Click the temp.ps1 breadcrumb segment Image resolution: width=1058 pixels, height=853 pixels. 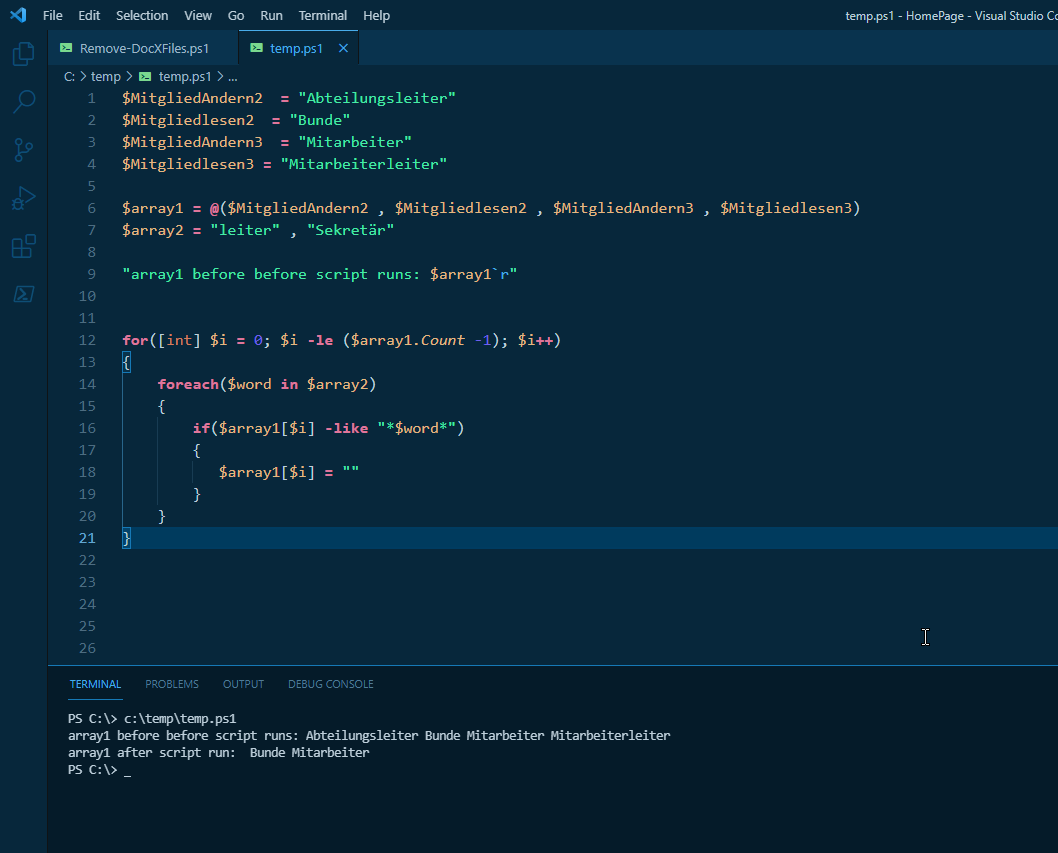coord(185,76)
